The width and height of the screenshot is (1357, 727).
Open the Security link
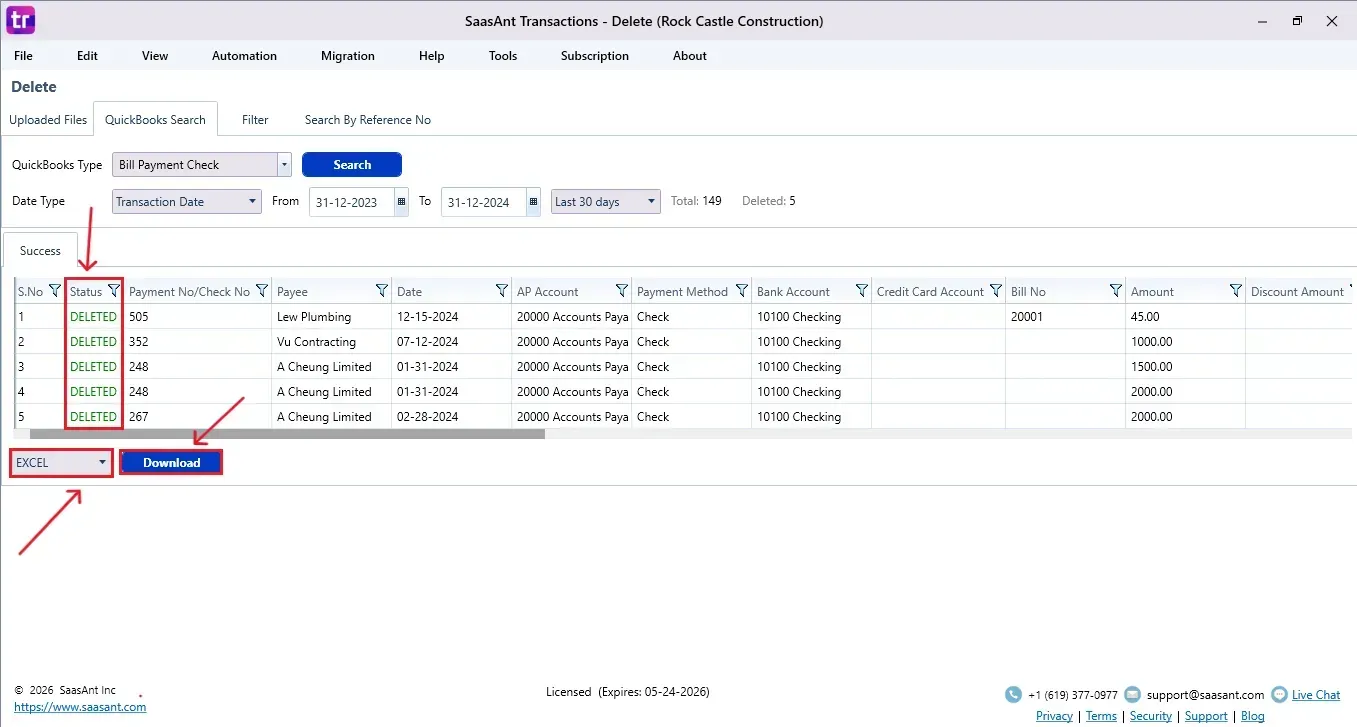(1151, 716)
